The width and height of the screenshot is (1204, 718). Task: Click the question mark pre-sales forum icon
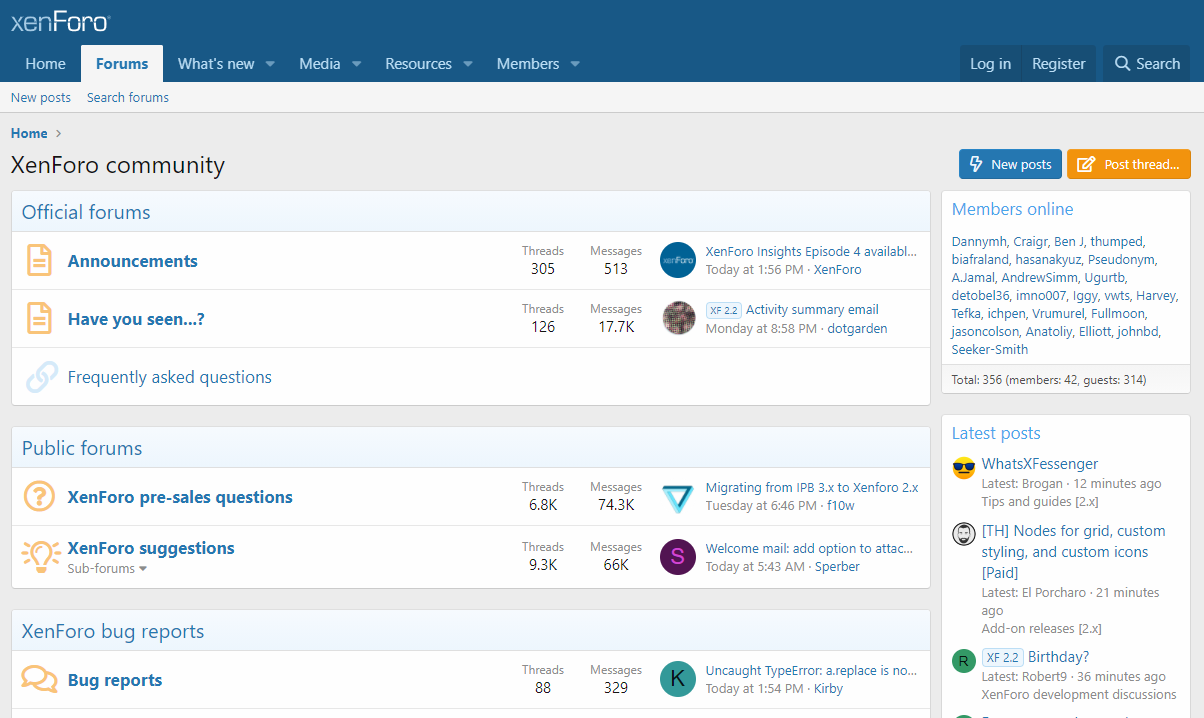[39, 497]
